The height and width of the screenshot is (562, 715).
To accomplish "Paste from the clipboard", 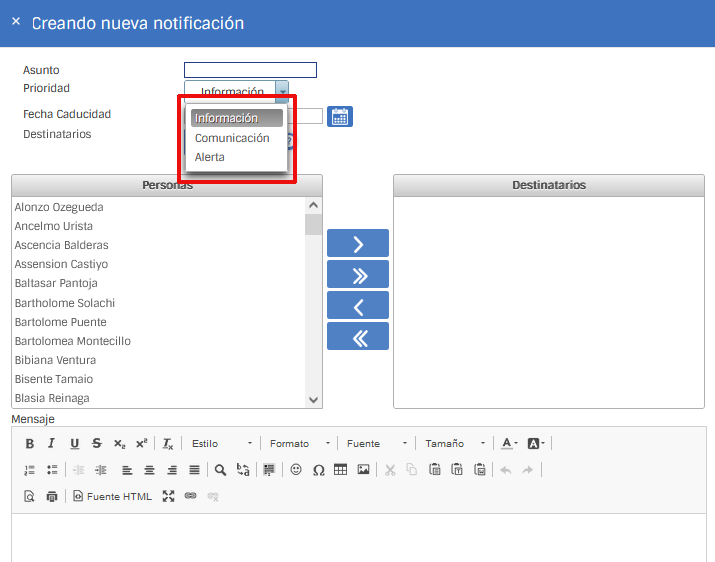I will point(435,470).
